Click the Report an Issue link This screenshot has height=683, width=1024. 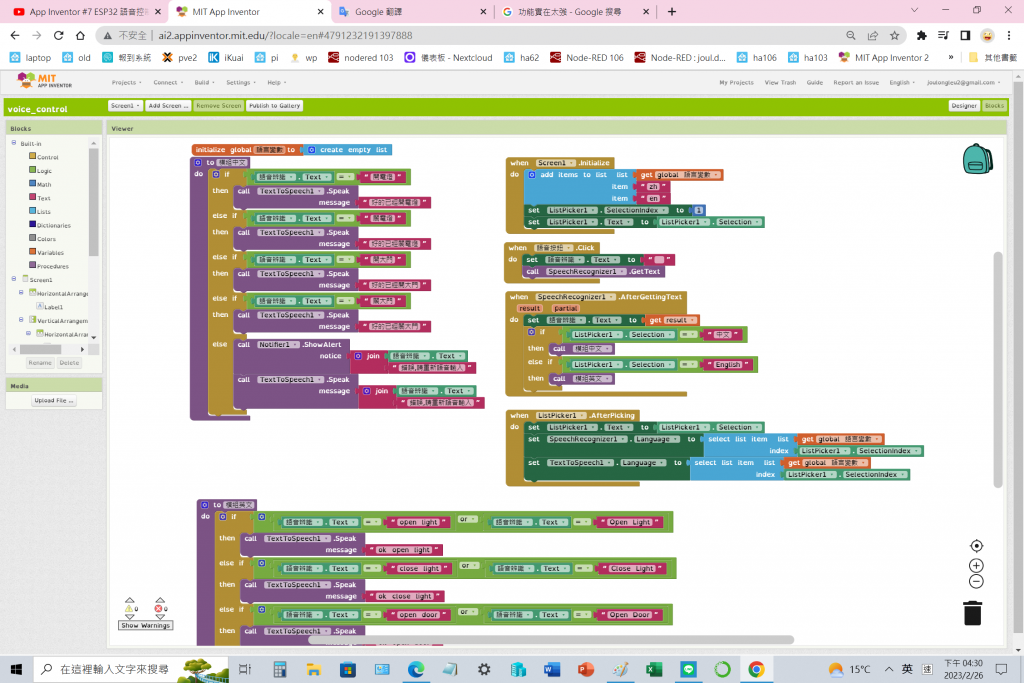[856, 82]
